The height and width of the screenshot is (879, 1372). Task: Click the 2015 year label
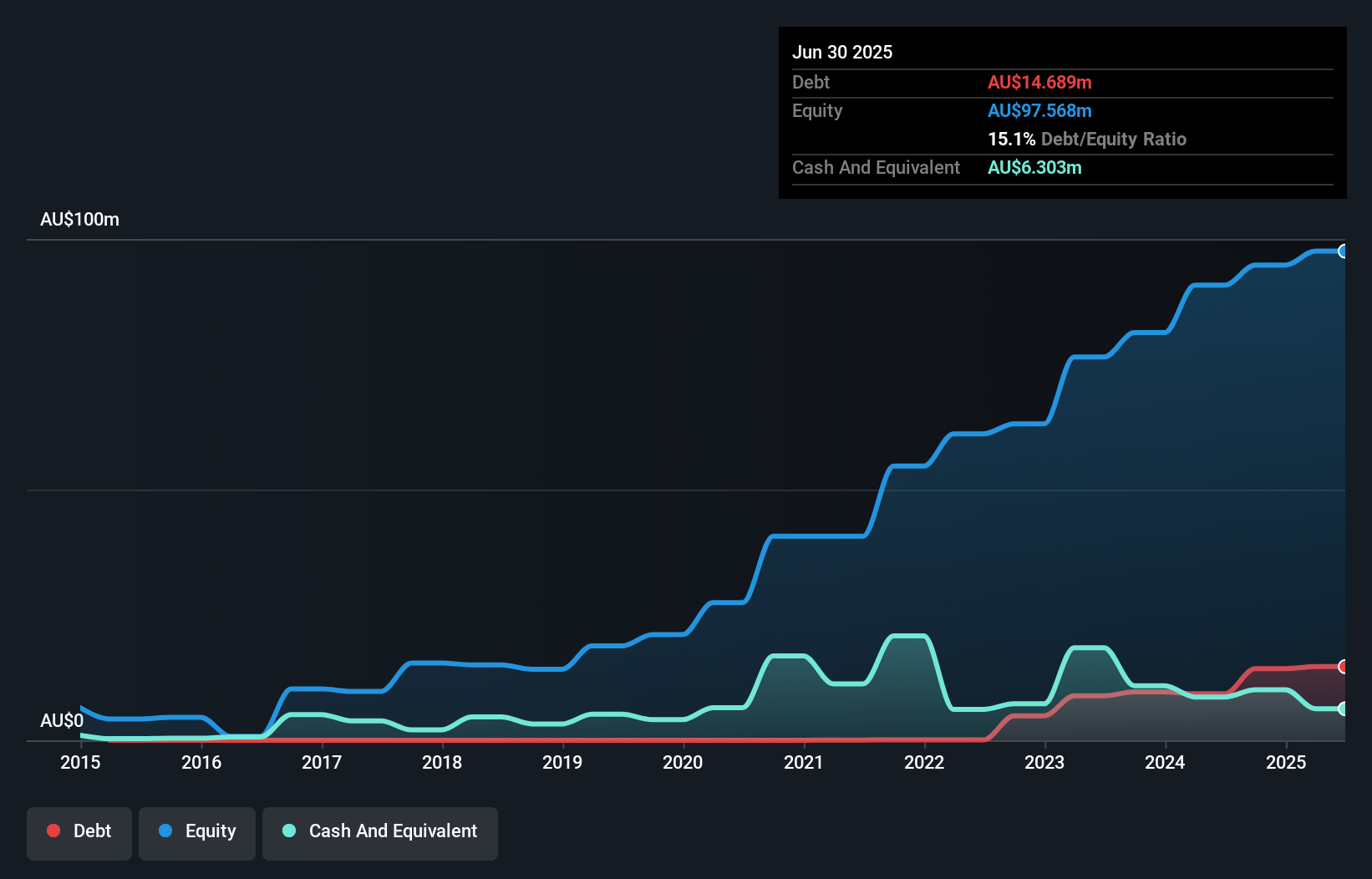click(x=79, y=763)
